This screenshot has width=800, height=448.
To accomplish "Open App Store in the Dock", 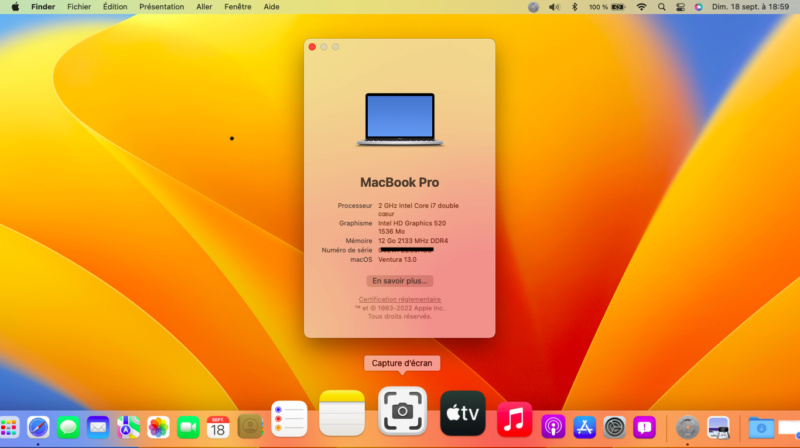I will pyautogui.click(x=584, y=427).
